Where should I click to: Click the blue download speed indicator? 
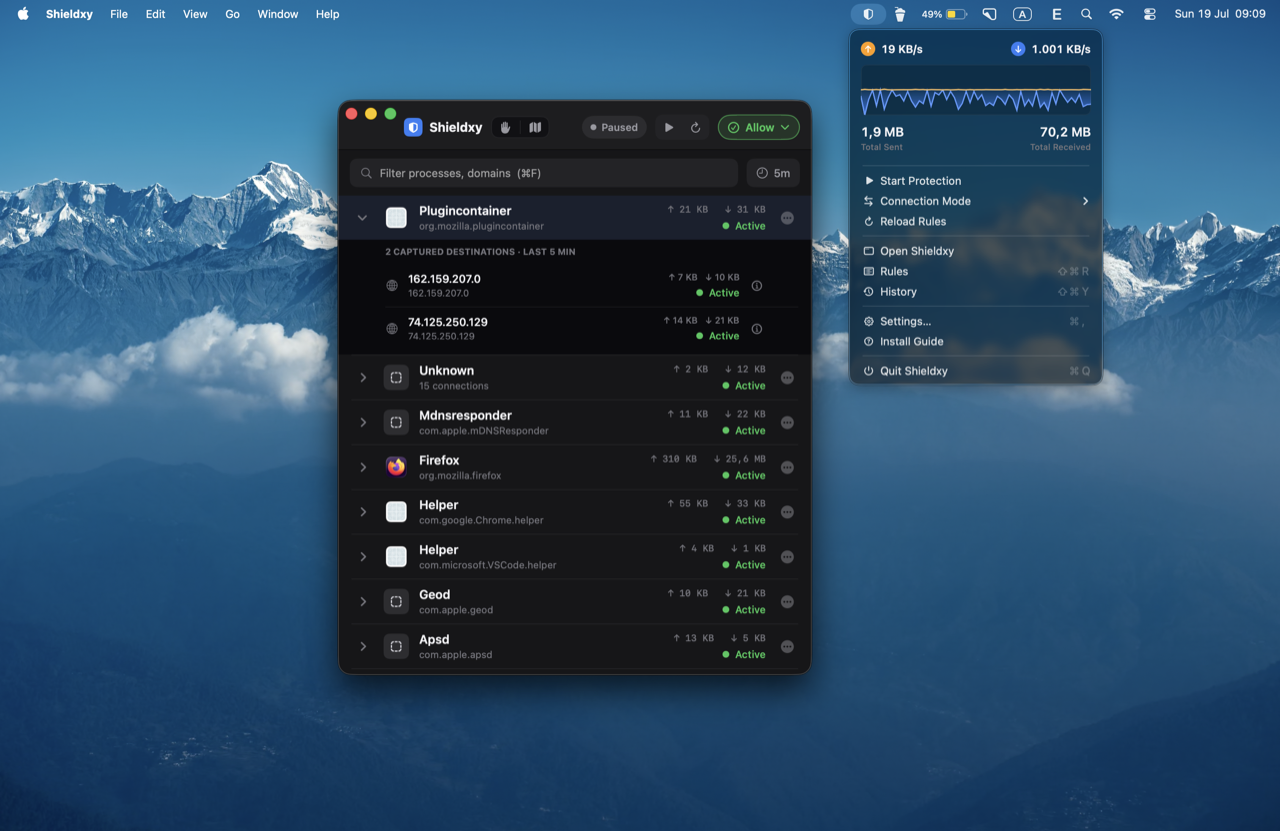pos(1018,48)
